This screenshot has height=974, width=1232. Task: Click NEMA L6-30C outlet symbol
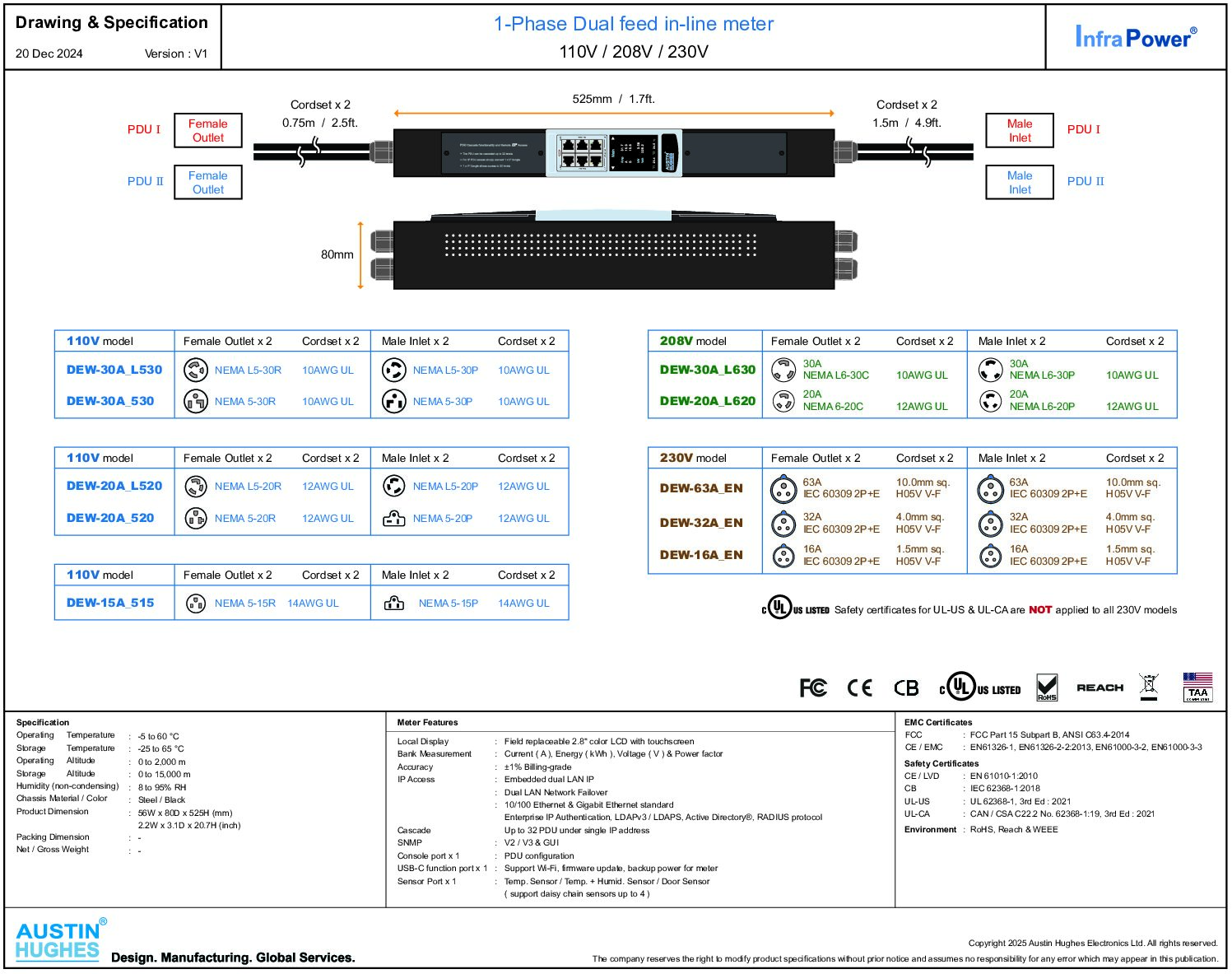coord(783,370)
